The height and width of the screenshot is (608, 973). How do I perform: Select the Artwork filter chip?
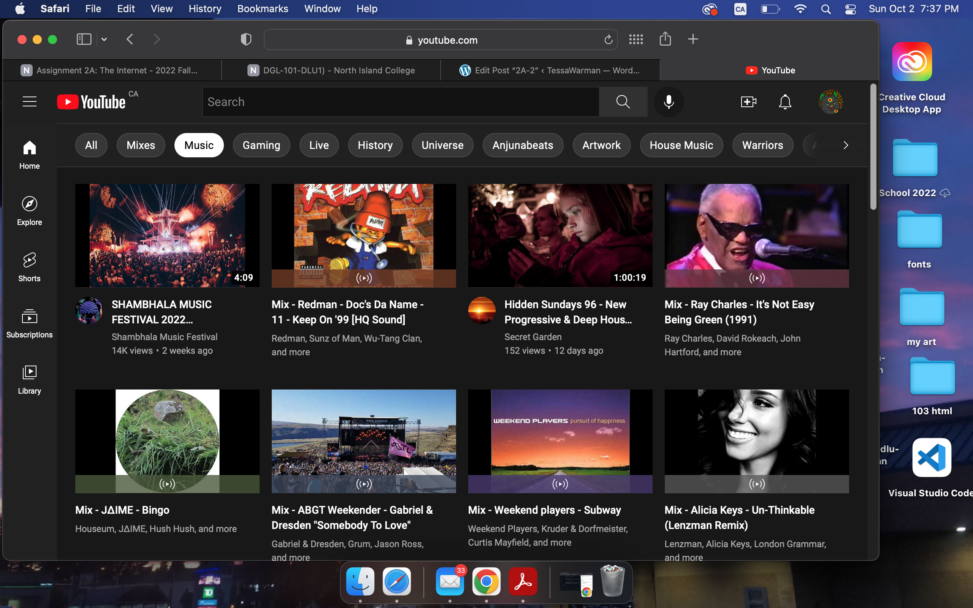pyautogui.click(x=601, y=145)
